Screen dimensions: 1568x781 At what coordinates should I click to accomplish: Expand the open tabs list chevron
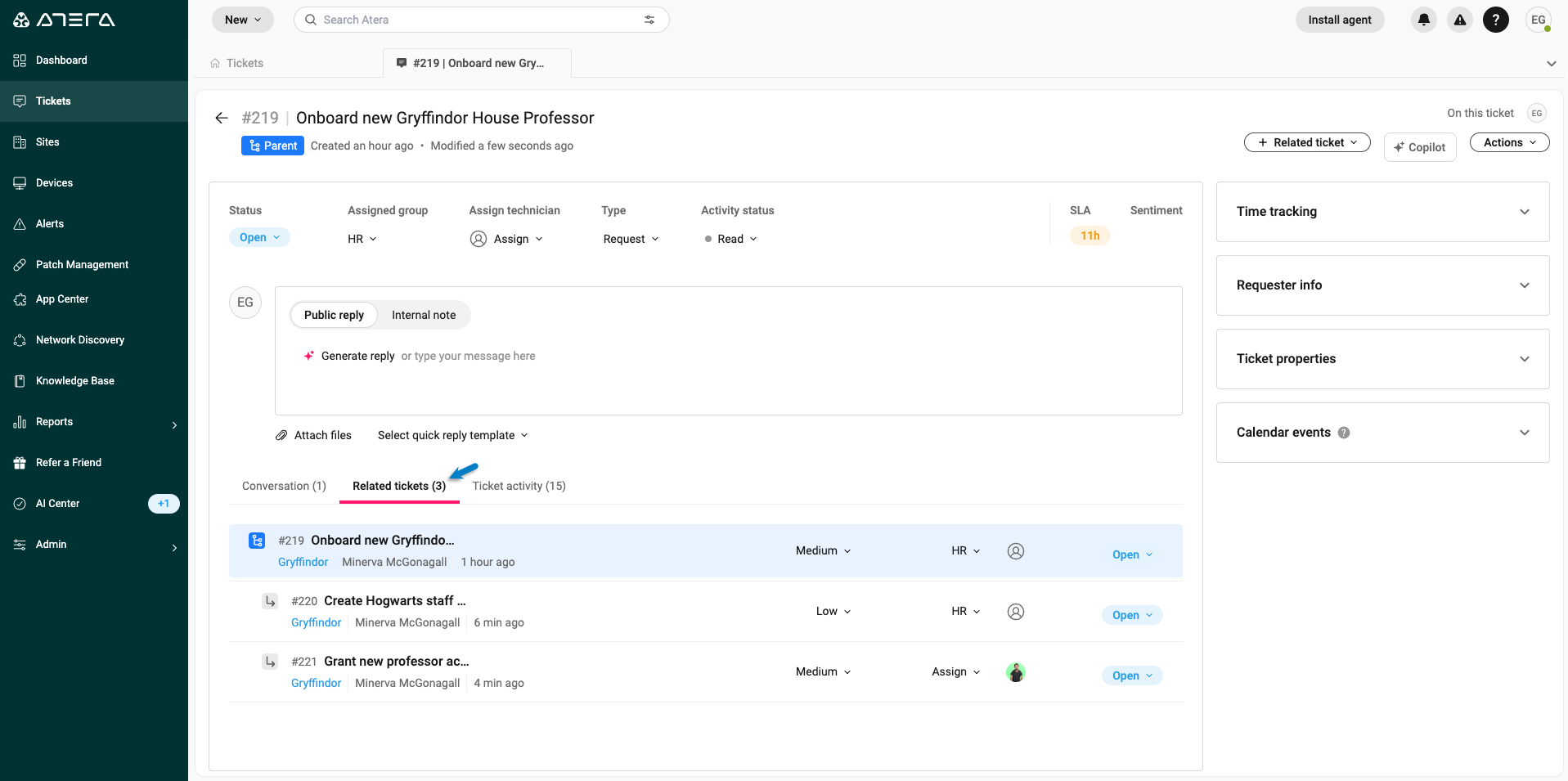(x=1552, y=64)
